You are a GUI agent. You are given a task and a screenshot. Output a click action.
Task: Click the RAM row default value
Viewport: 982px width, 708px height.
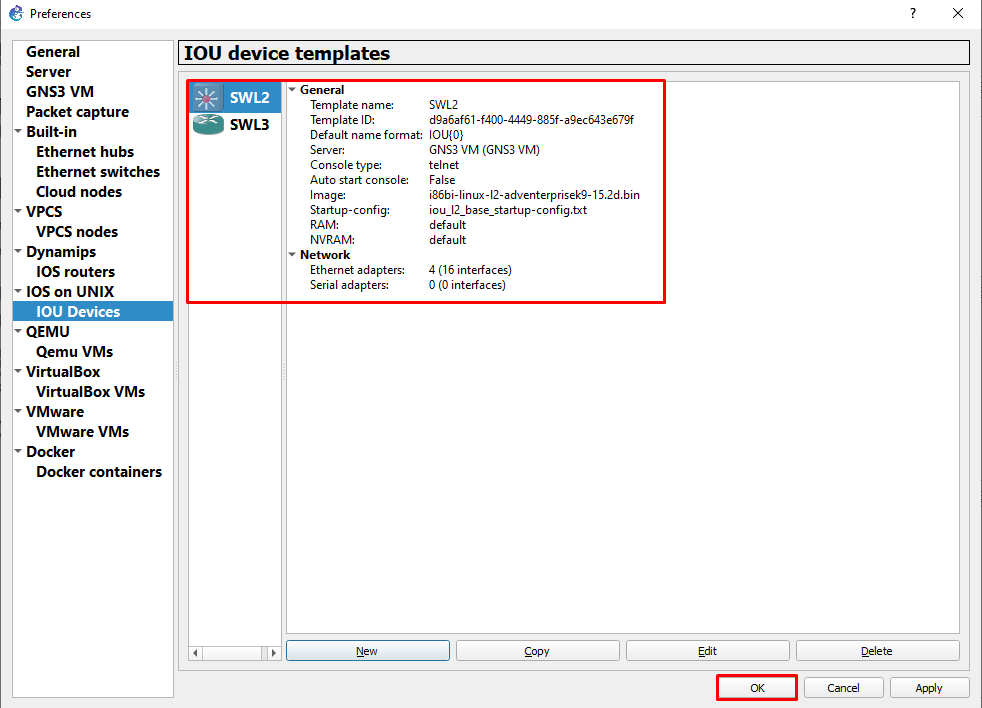447,225
